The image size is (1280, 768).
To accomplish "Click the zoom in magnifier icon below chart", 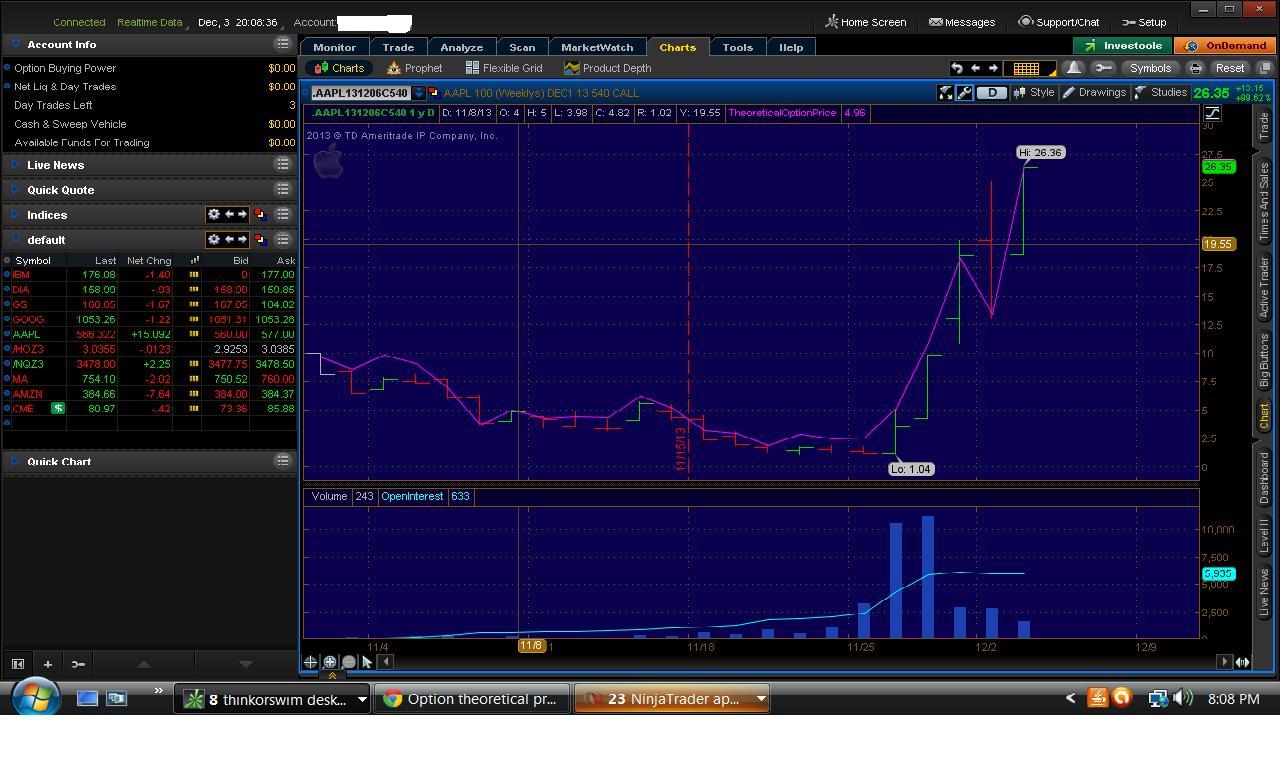I will [x=329, y=661].
